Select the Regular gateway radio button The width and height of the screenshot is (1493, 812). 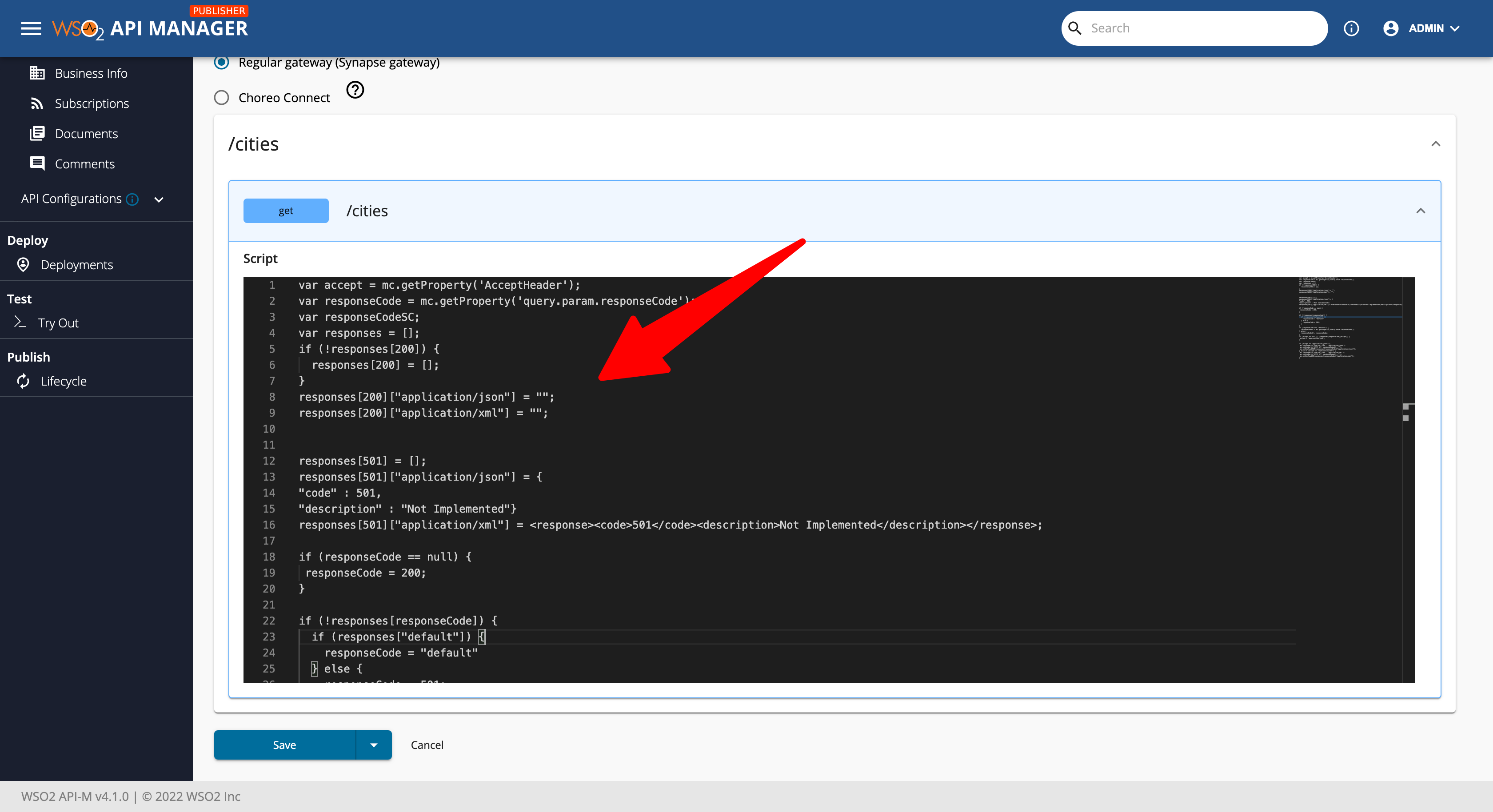click(x=221, y=62)
